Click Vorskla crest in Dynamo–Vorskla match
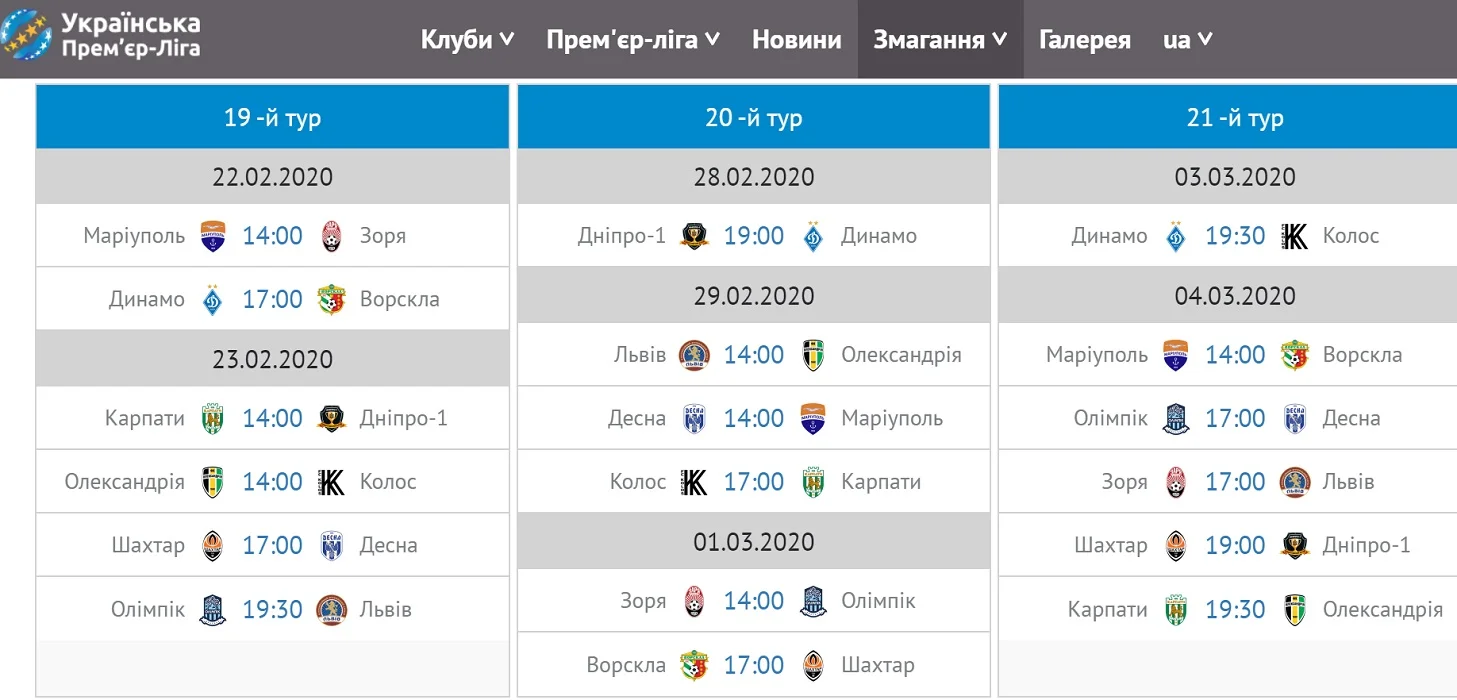This screenshot has height=700, width=1457. click(331, 299)
